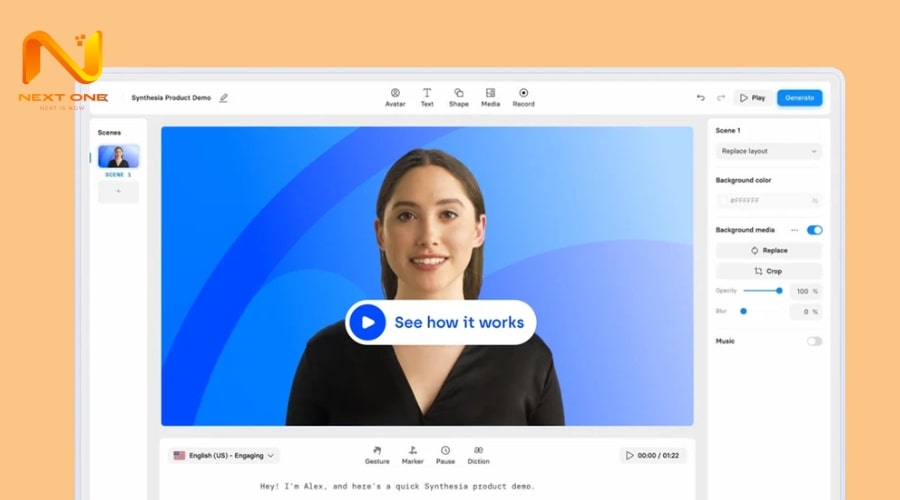
Task: Open the Media tool
Action: 490,93
